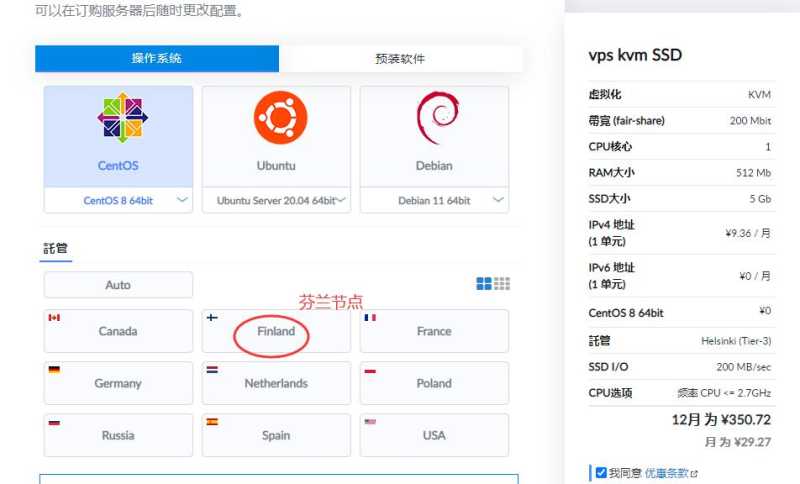Viewport: 800px width, 484px height.
Task: Open CentOS 8 64bit version dropdown
Action: point(118,200)
